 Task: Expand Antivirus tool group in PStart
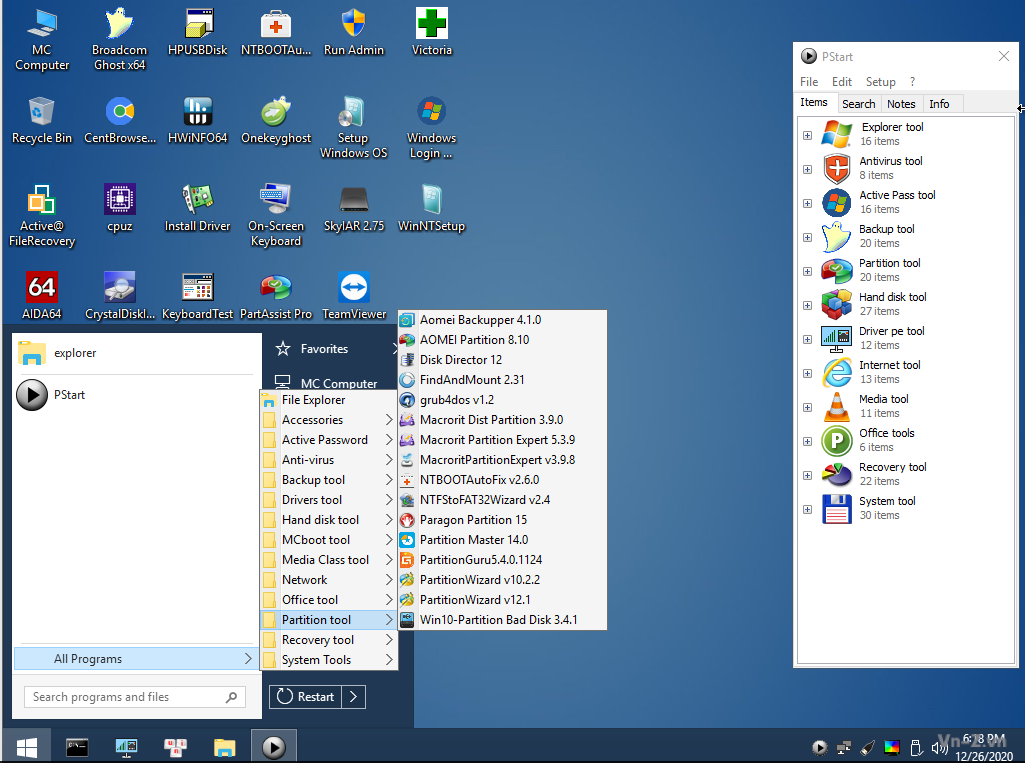807,169
